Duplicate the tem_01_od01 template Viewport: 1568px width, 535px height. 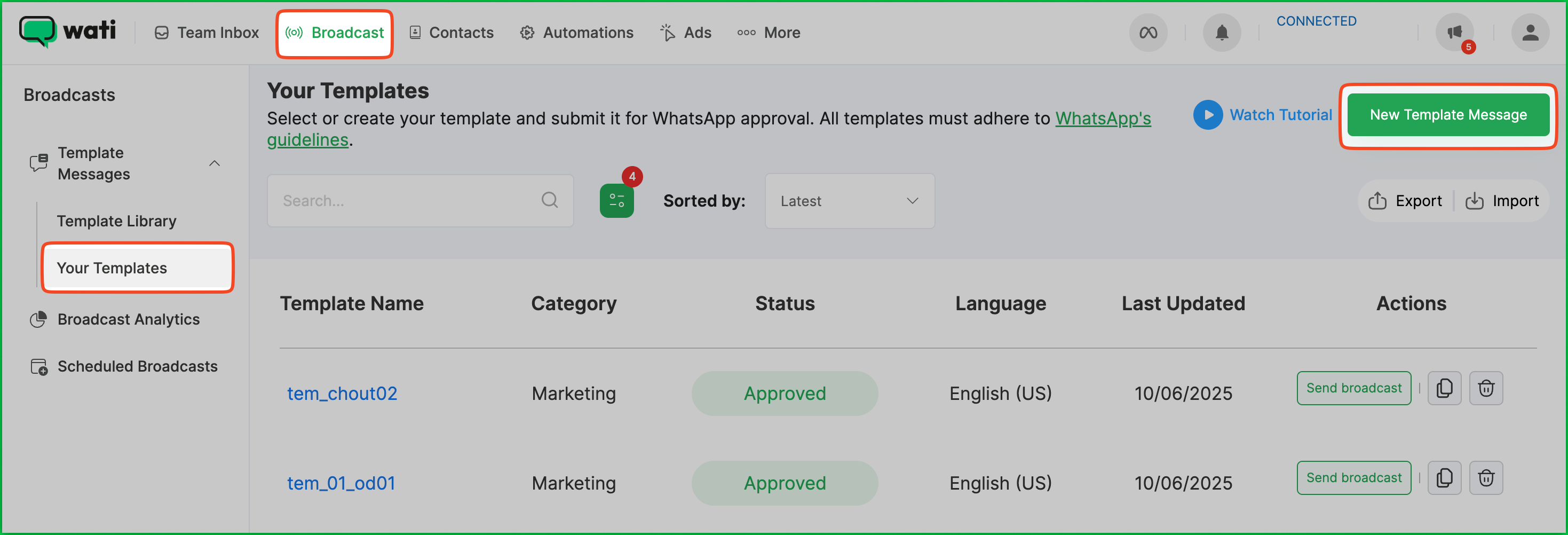1444,478
